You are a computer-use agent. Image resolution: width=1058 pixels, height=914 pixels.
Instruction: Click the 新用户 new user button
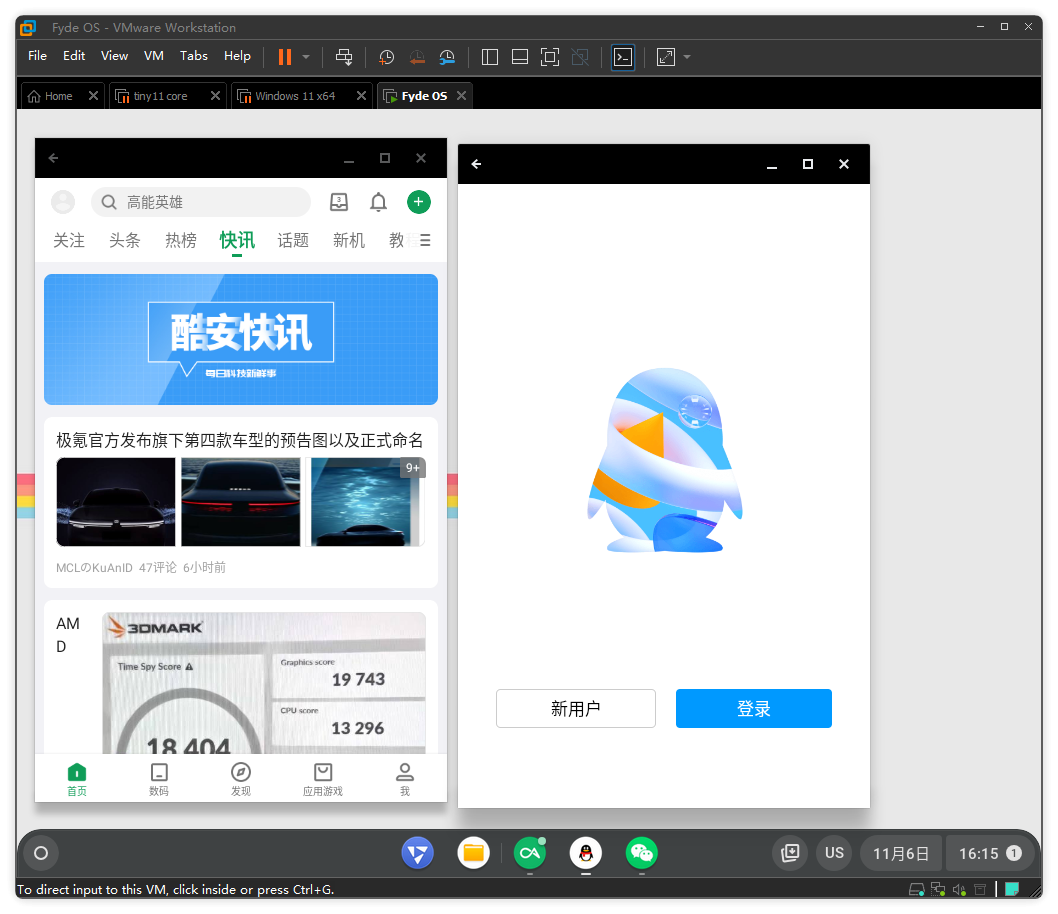pos(575,709)
